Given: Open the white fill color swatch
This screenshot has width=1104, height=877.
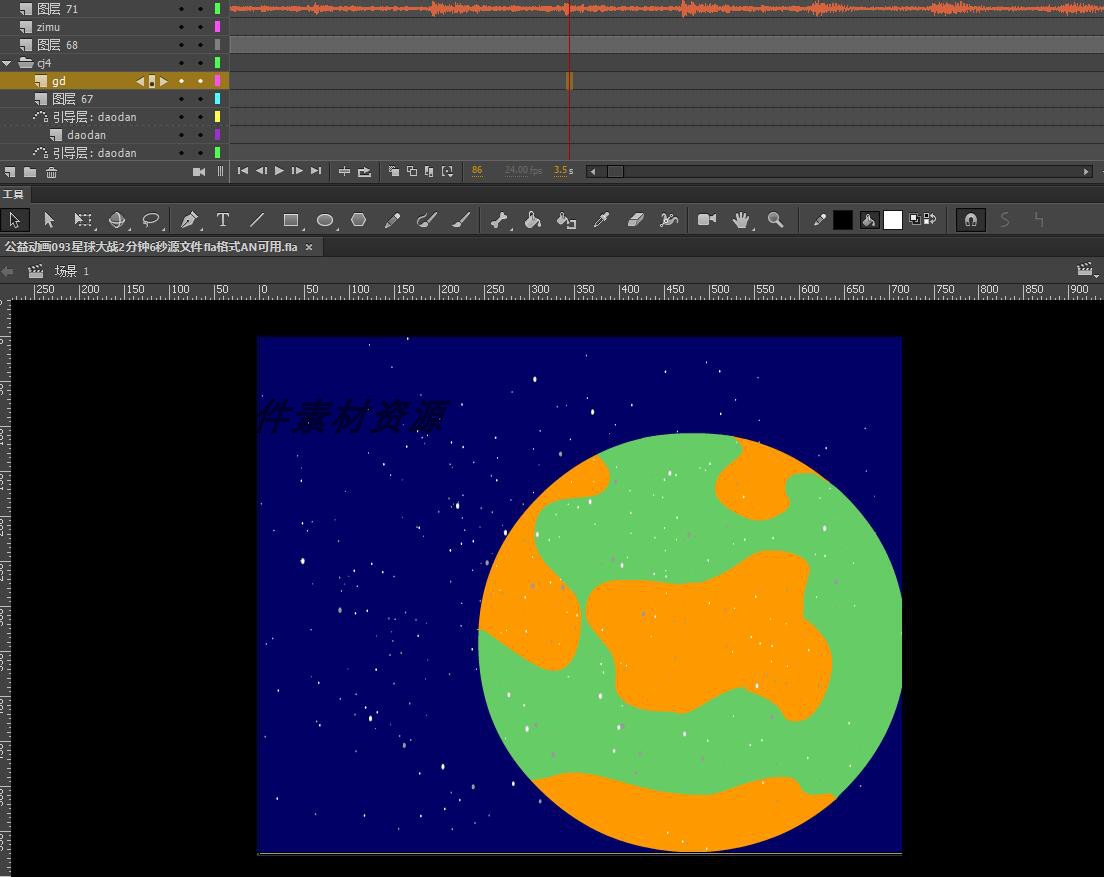Looking at the screenshot, I should [893, 220].
